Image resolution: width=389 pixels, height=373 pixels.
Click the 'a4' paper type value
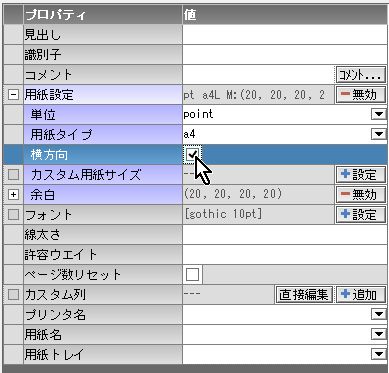(189, 134)
